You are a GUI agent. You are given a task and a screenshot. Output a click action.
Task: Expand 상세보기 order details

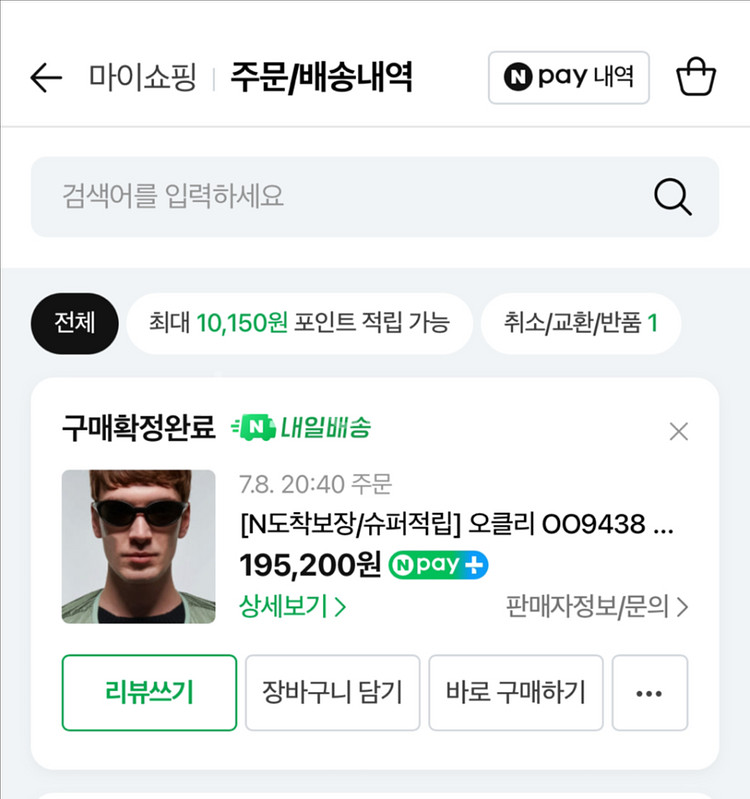293,606
